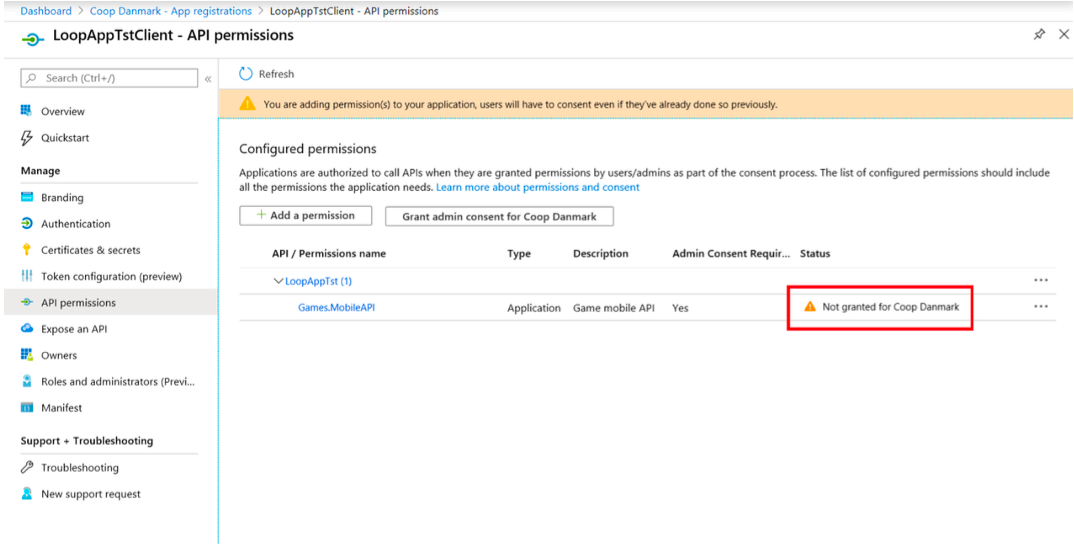The width and height of the screenshot is (1074, 551).
Task: Click the LoopAppTstClient app icon in header
Action: (32, 38)
